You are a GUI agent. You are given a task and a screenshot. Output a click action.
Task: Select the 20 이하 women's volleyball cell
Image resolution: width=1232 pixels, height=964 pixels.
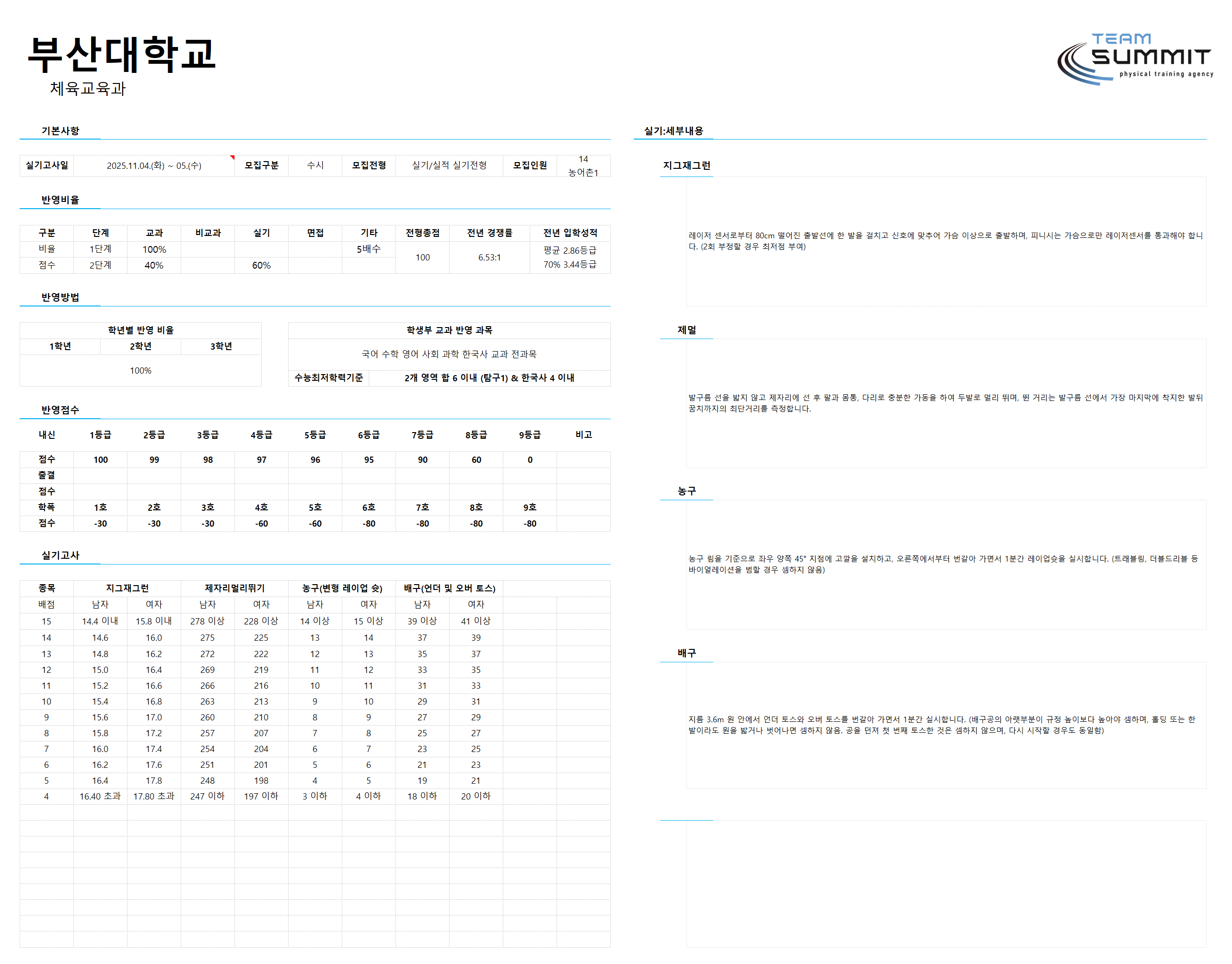click(476, 796)
